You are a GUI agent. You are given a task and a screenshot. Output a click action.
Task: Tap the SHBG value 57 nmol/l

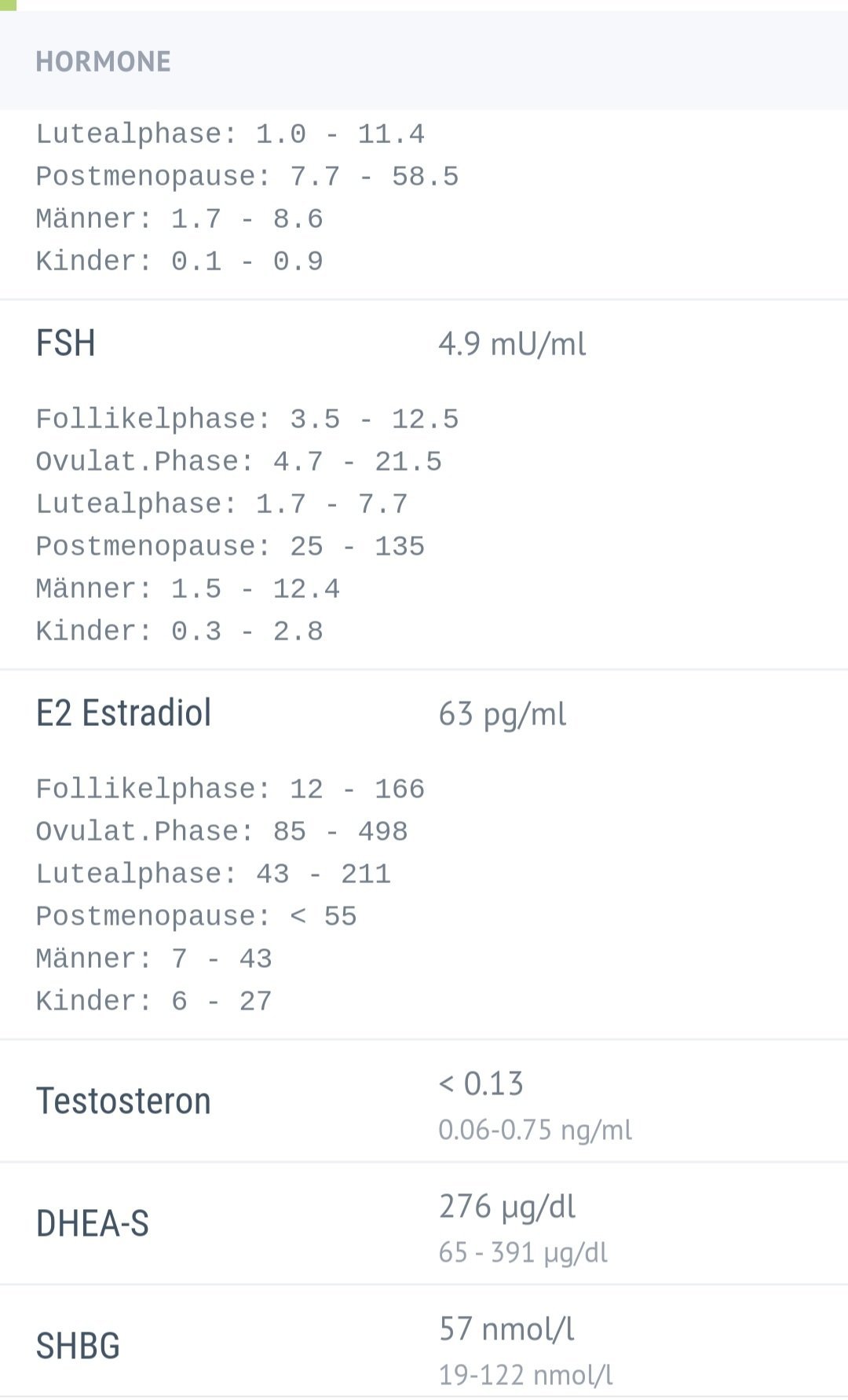506,1329
